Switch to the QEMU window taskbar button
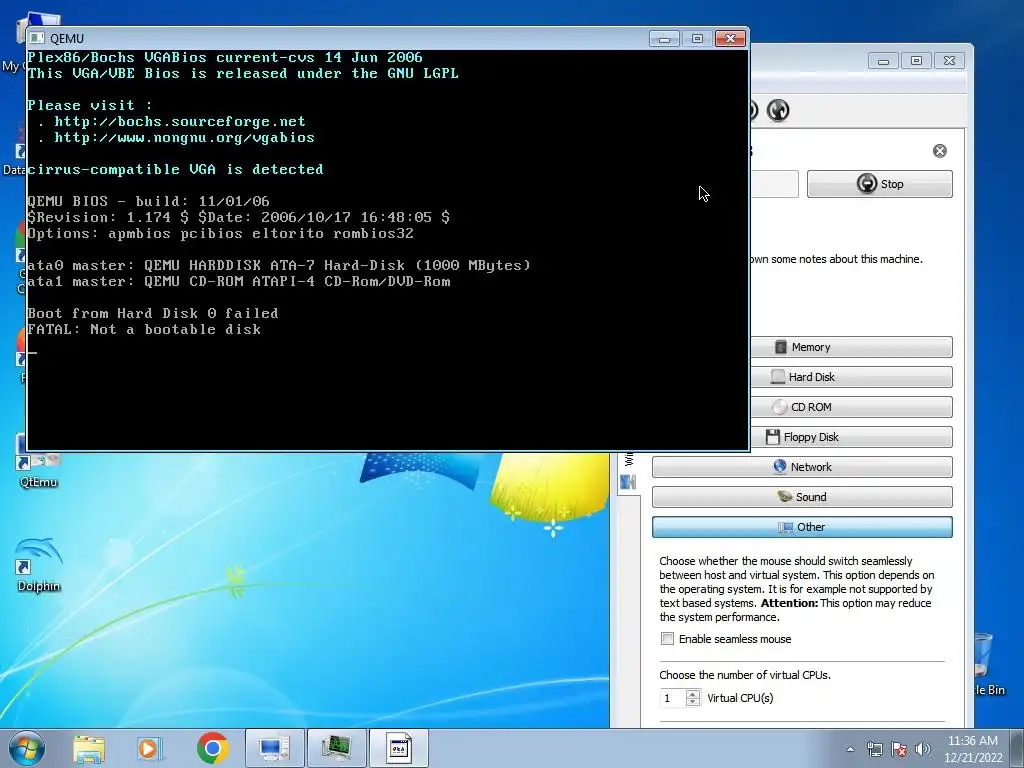 point(399,748)
